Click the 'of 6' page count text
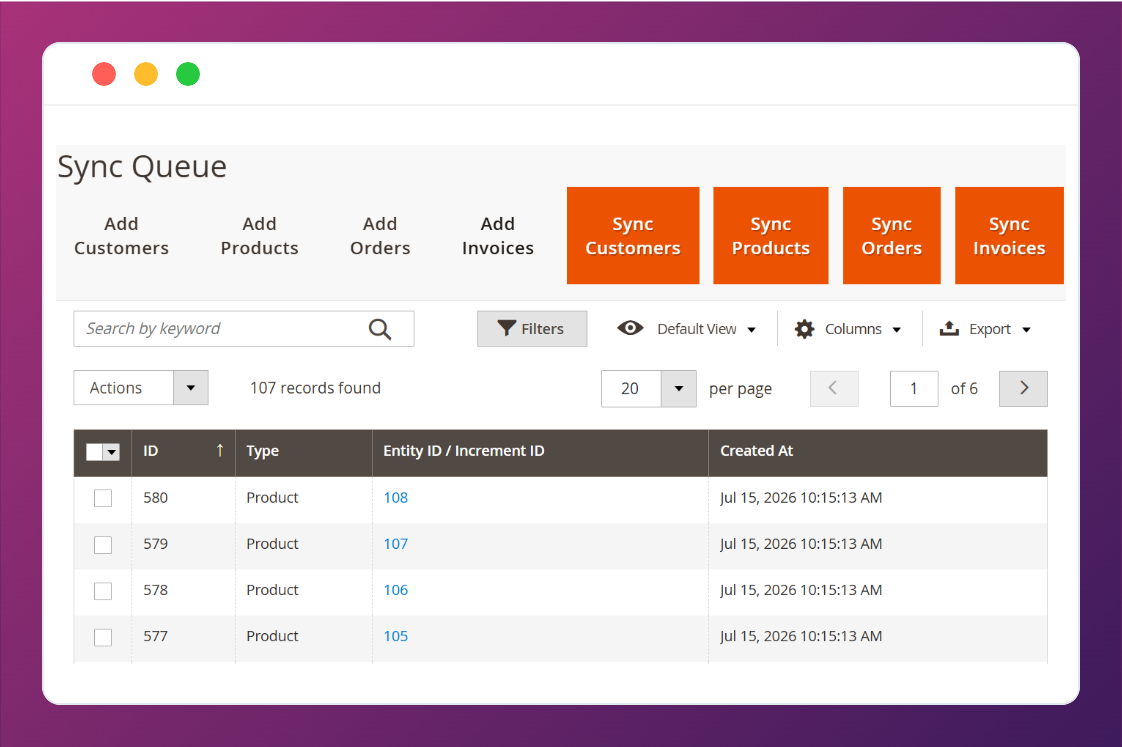 point(964,389)
